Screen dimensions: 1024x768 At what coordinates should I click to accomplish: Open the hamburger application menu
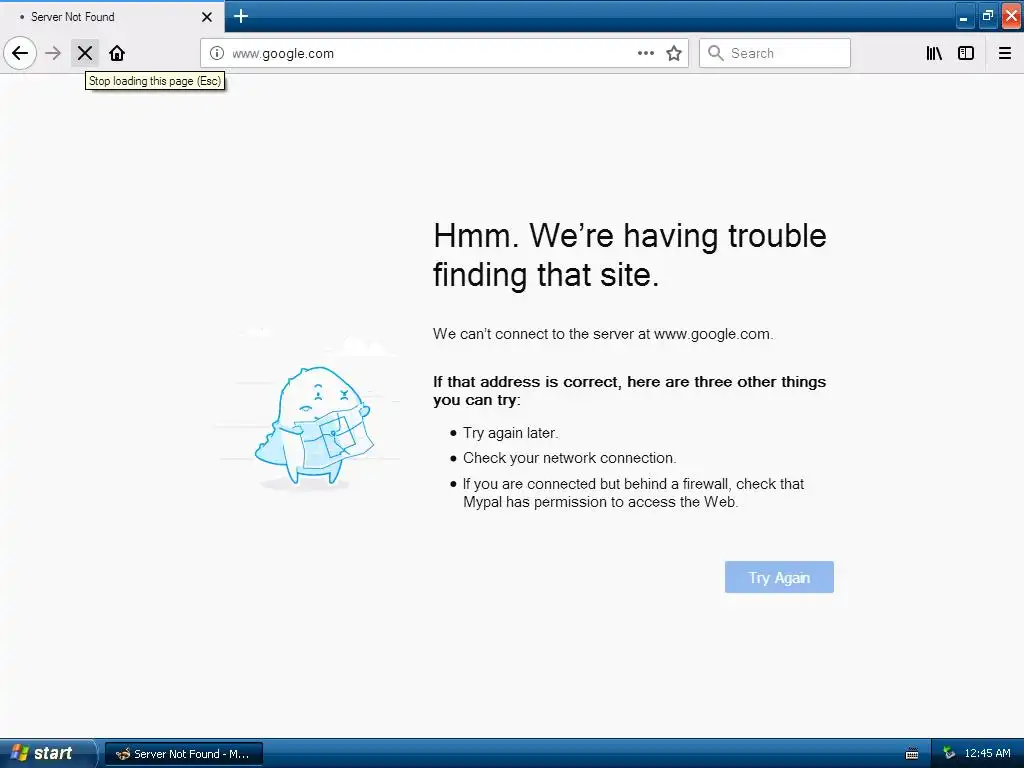pos(1005,53)
